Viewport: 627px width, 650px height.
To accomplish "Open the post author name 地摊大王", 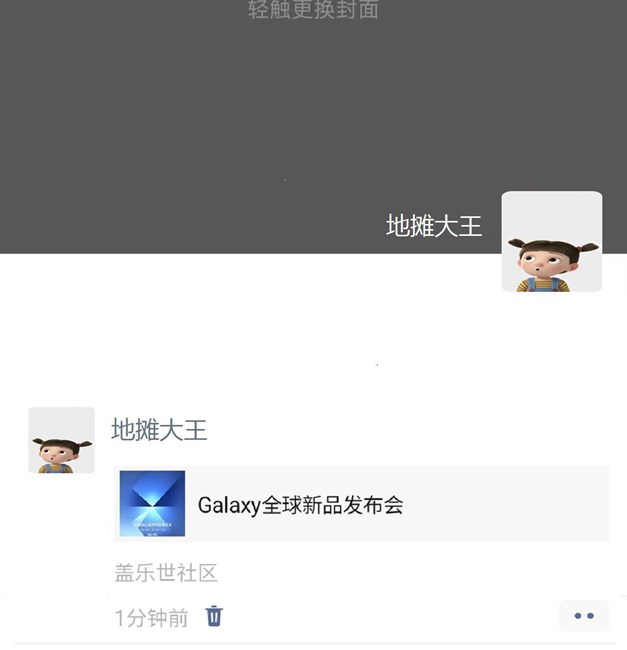I will 159,429.
